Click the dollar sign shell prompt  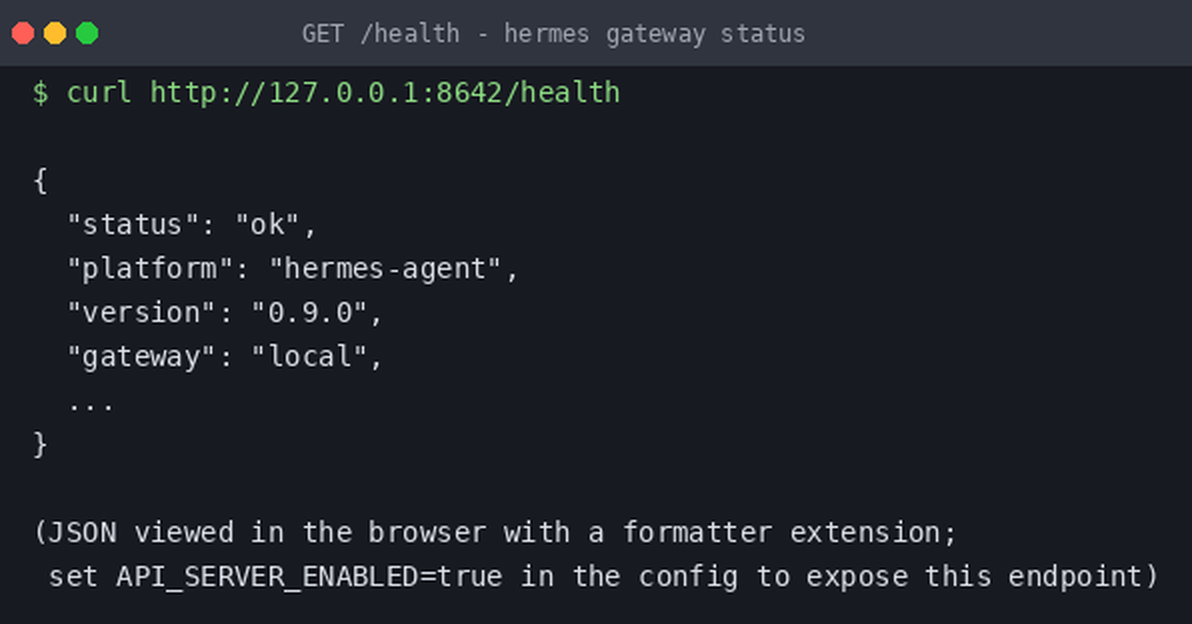(x=40, y=93)
